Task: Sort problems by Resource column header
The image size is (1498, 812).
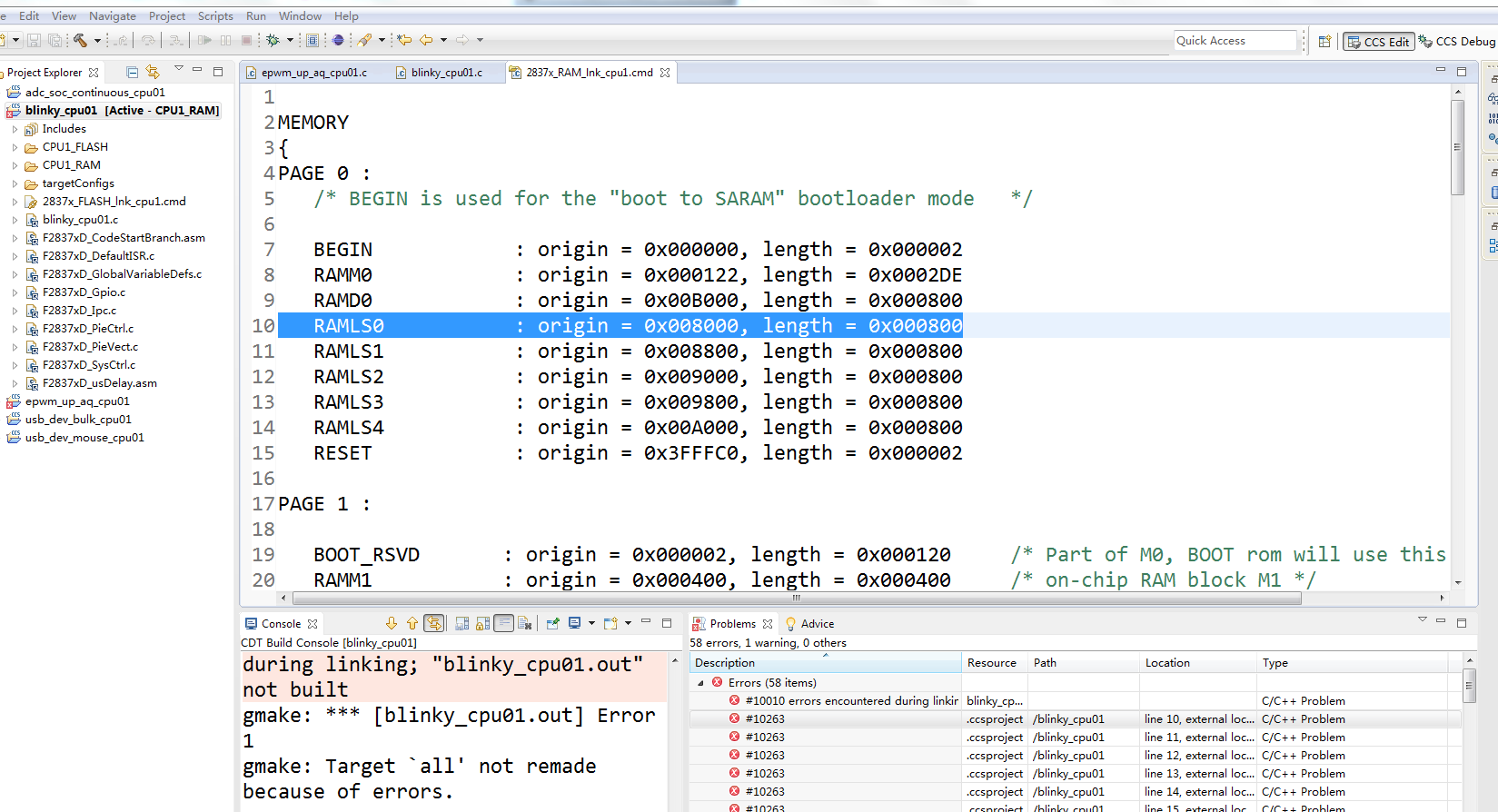Action: coord(994,663)
